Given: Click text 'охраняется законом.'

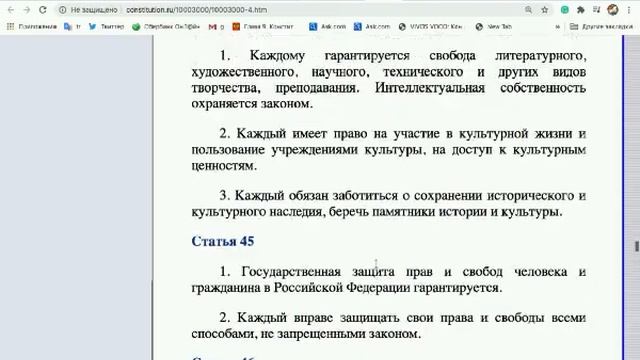Looking at the screenshot, I should pos(252,104).
